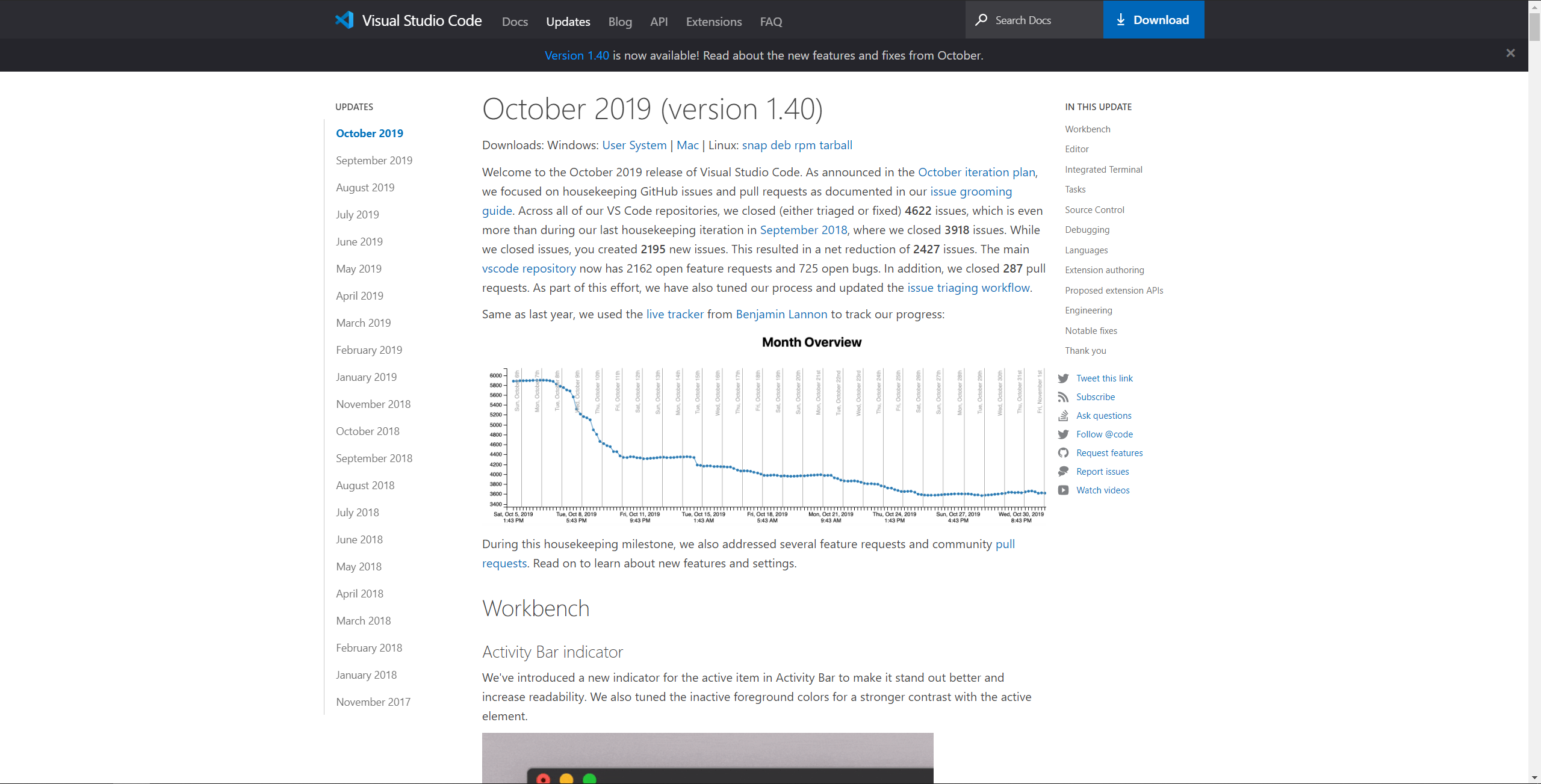Click the speech bubble icon for Ask questions
The width and height of the screenshot is (1541, 784).
coord(1064,415)
